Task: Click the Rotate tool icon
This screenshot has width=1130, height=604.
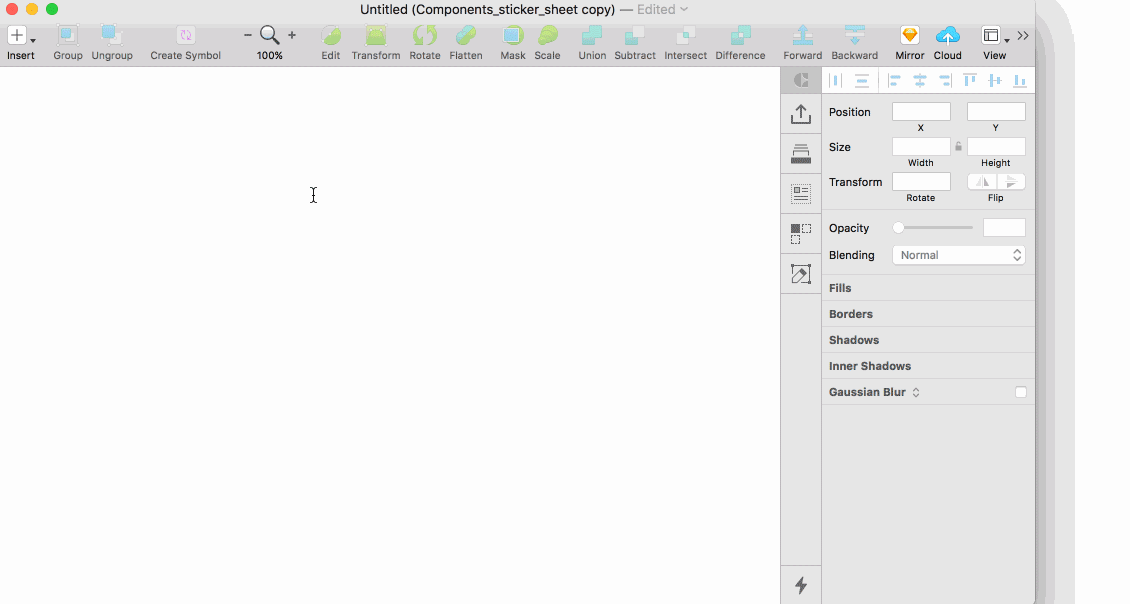Action: point(424,36)
